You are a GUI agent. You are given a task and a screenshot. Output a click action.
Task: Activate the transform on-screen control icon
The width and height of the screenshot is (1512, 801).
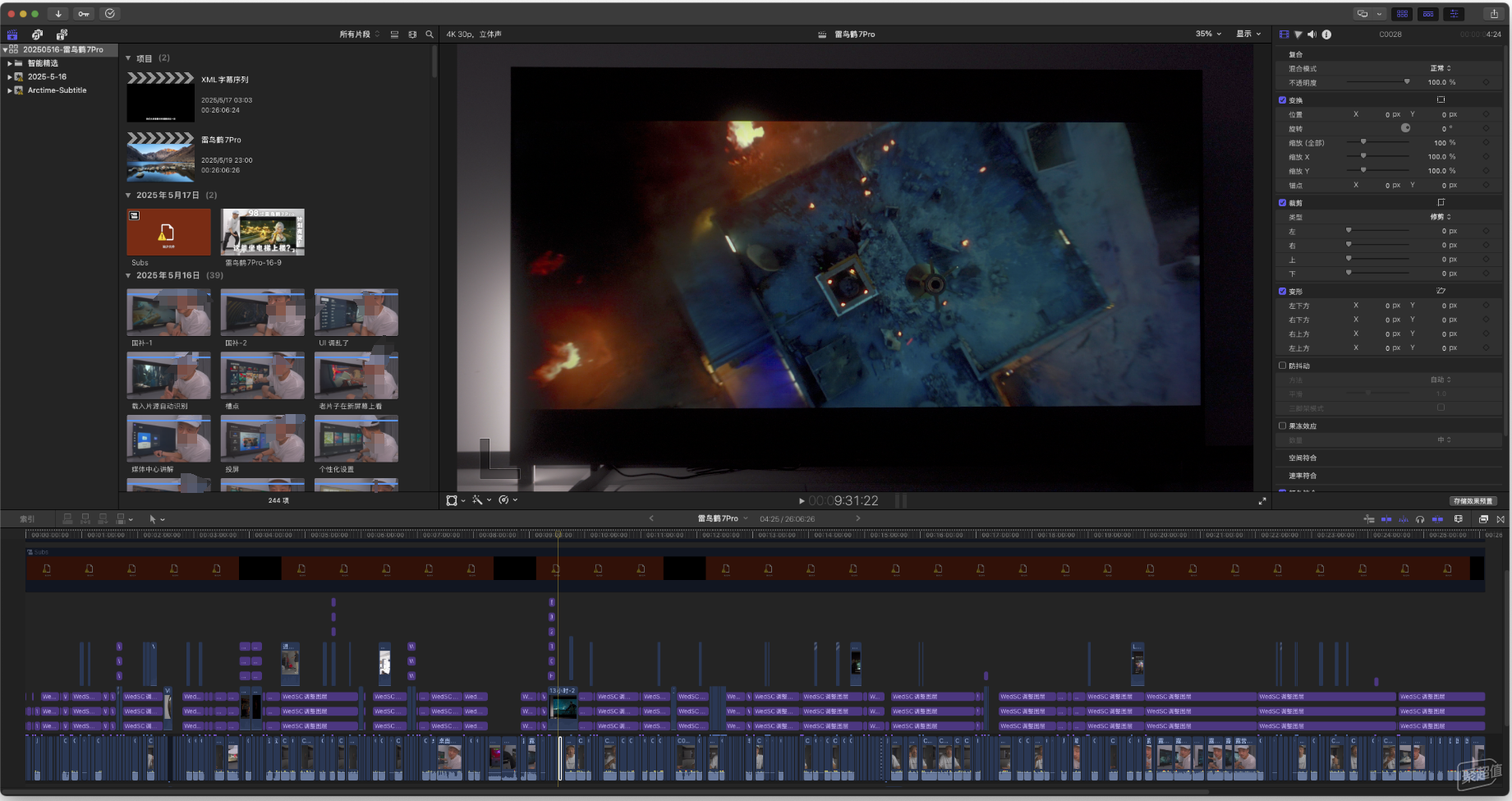[x=1441, y=99]
